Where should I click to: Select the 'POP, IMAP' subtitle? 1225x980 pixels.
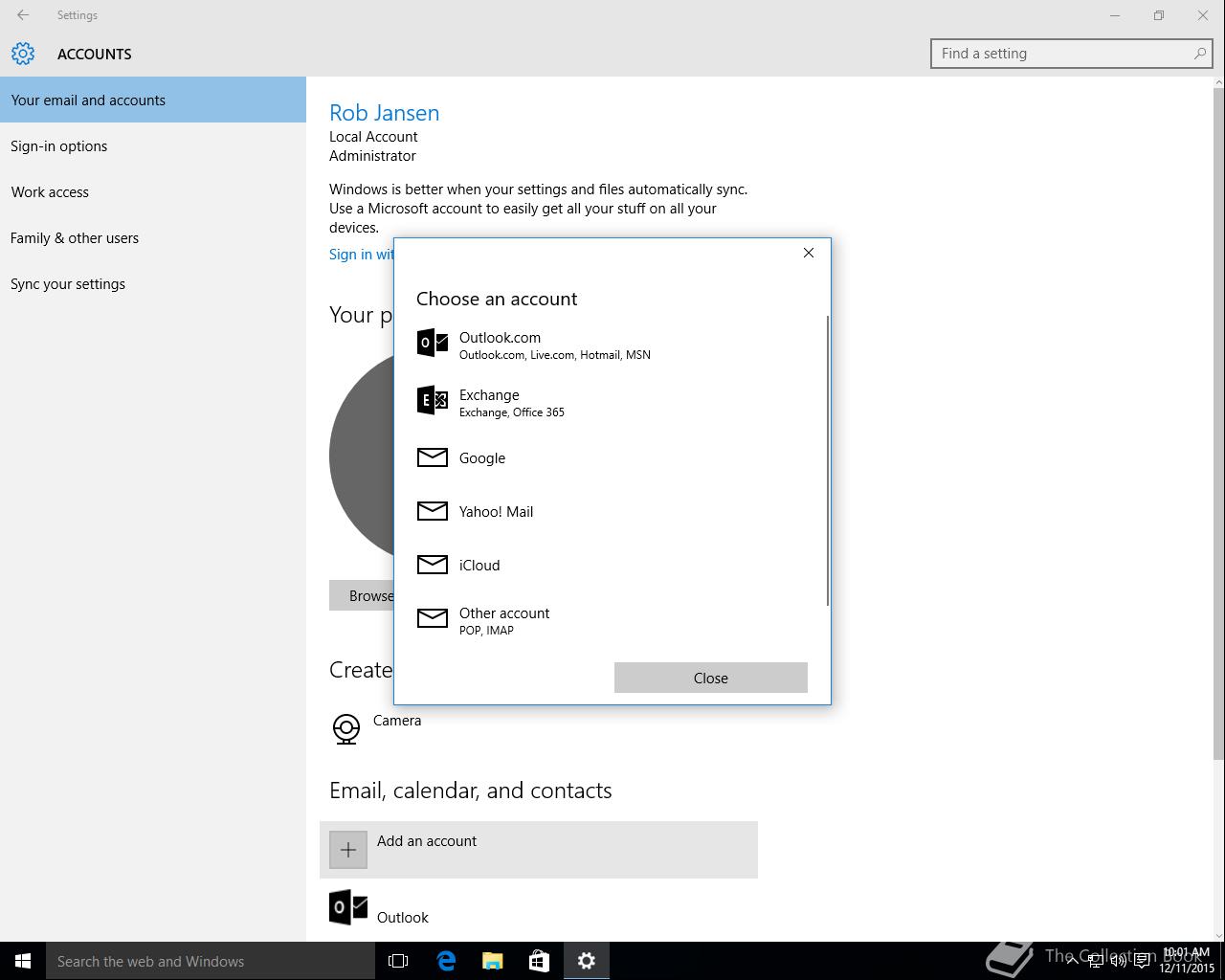click(486, 631)
